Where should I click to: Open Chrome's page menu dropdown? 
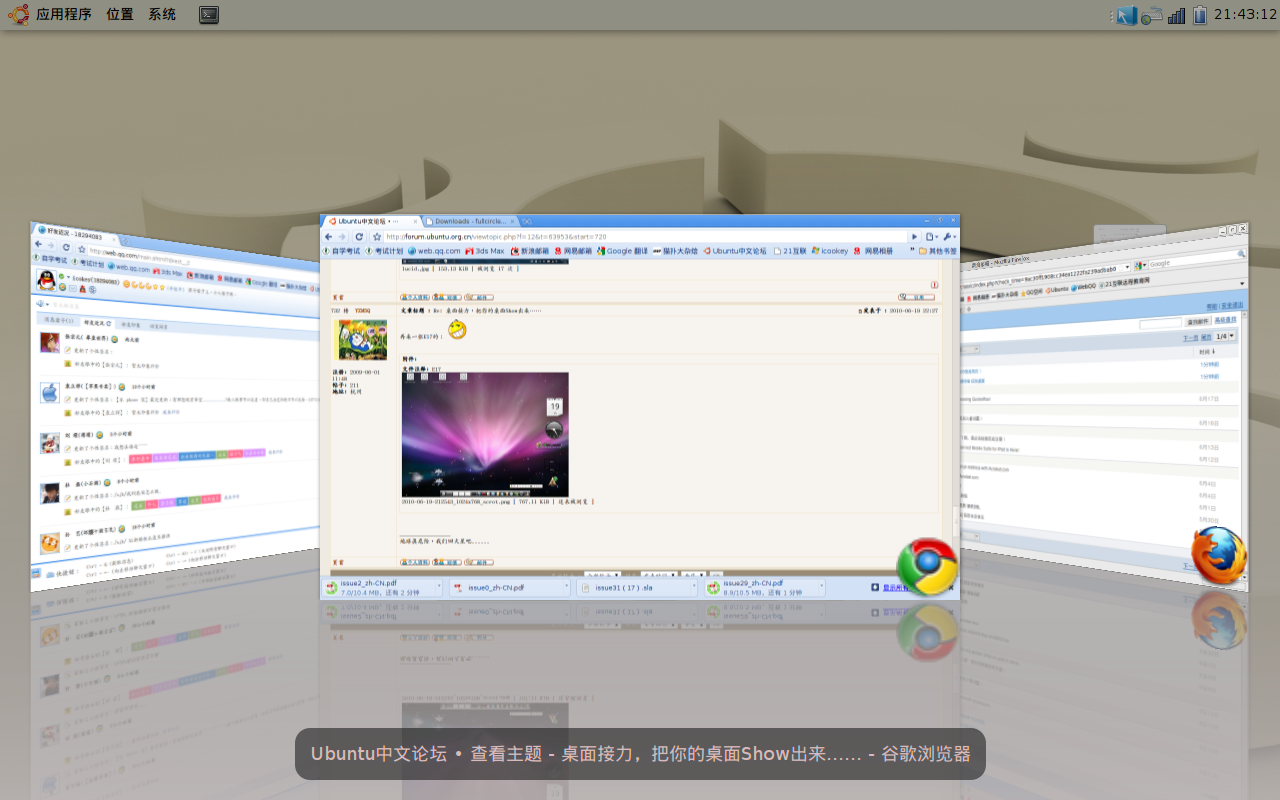(x=931, y=237)
